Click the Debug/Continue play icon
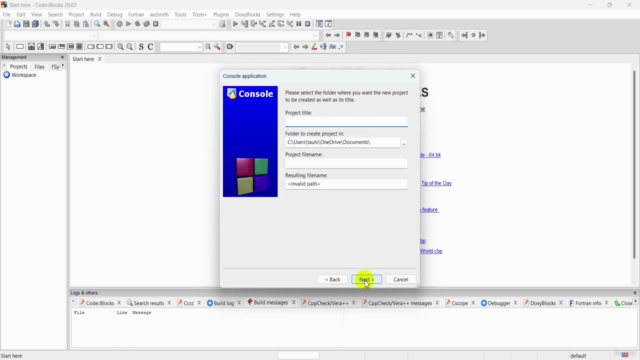Viewport: 640px width, 360px height. tap(235, 24)
